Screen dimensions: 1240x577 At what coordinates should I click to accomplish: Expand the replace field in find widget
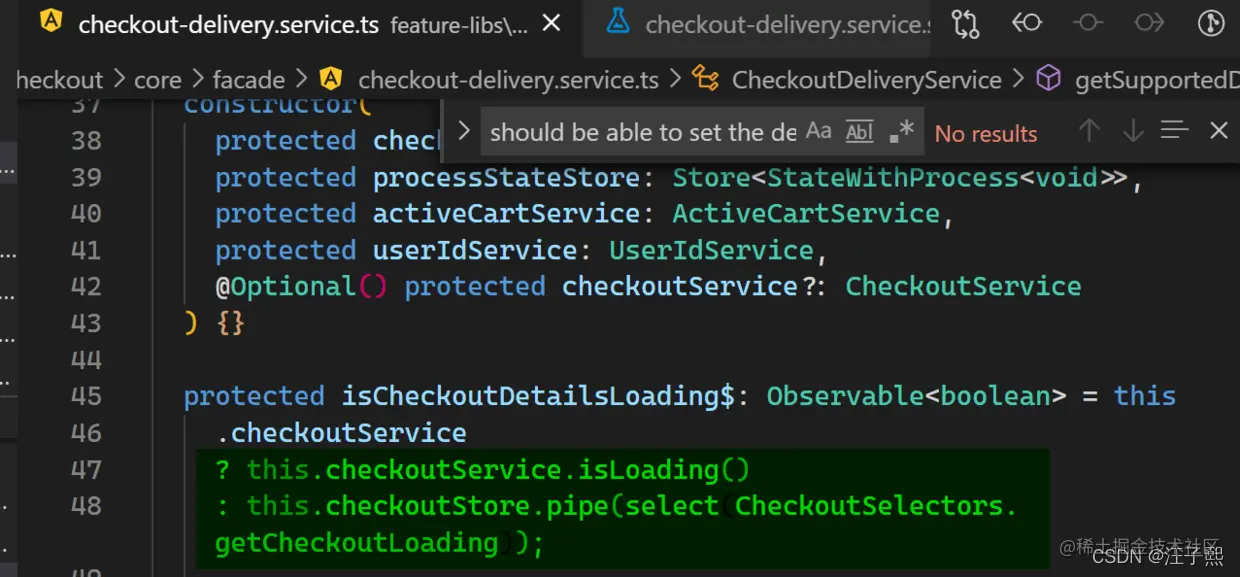coord(463,131)
